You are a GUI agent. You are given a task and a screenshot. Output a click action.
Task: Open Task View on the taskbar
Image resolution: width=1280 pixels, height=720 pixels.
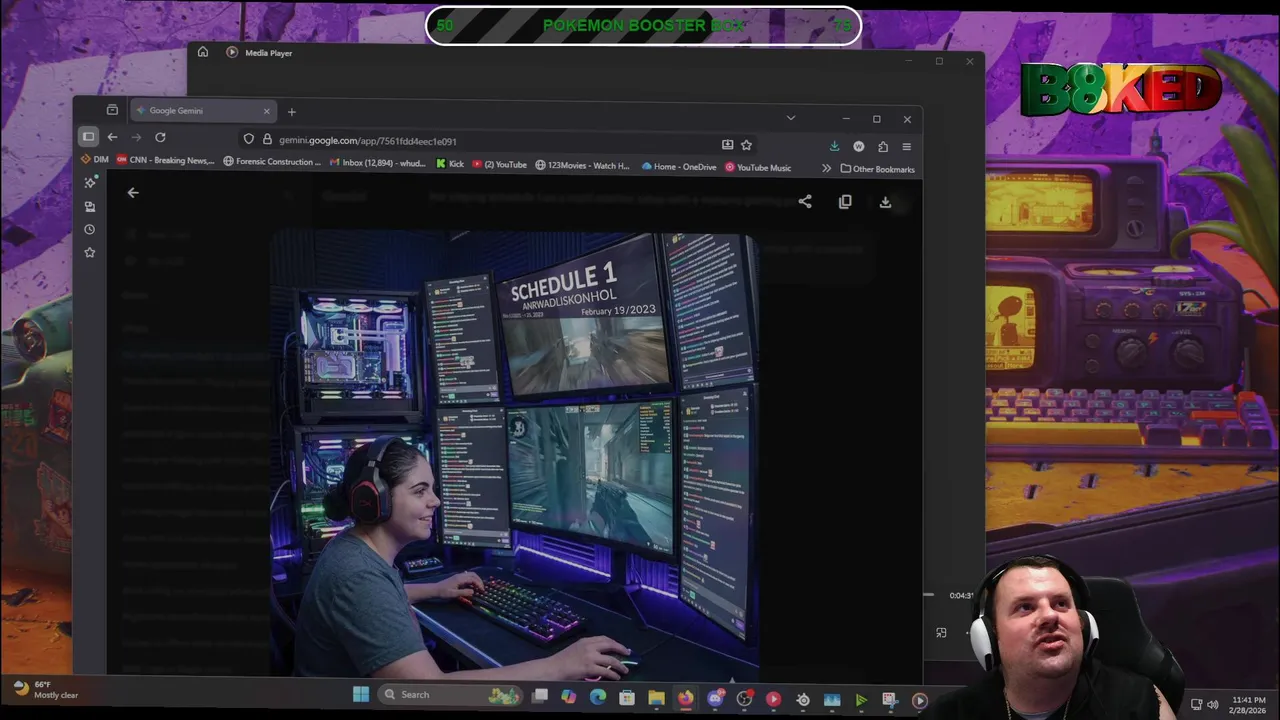tap(540, 696)
